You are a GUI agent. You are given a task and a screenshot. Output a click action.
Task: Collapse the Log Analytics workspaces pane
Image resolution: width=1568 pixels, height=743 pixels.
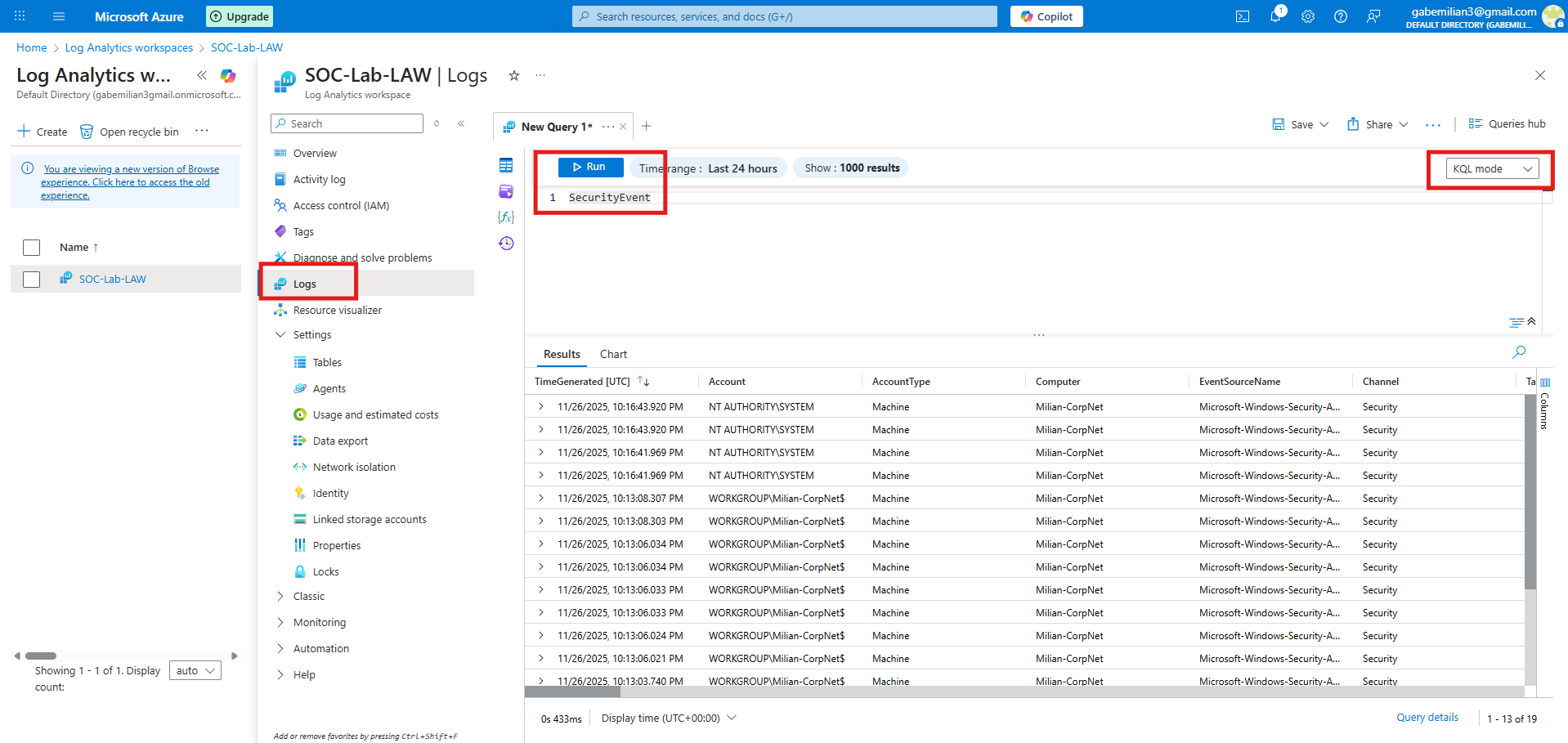point(202,75)
